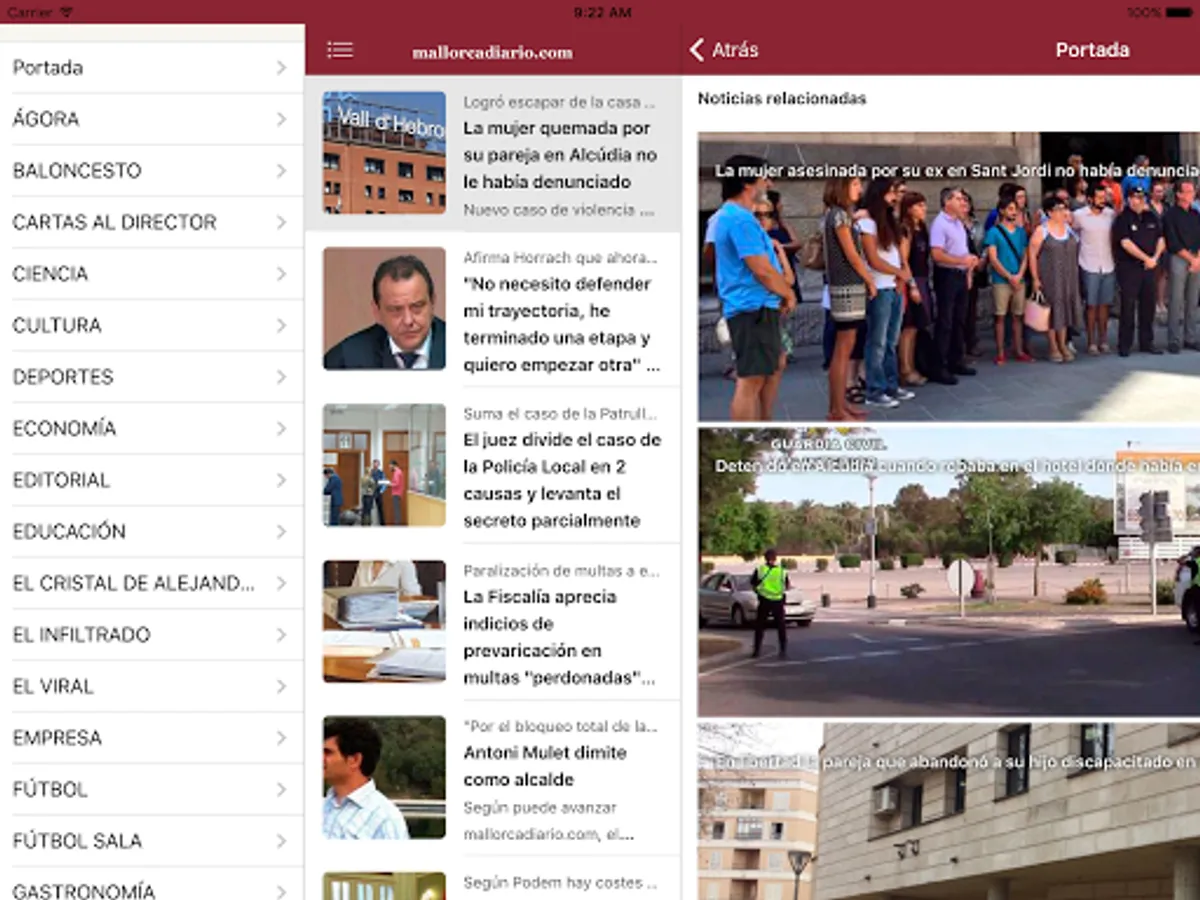Tap the mallorcadiario.com header title
Image resolution: width=1200 pixels, height=900 pixels.
[x=492, y=52]
